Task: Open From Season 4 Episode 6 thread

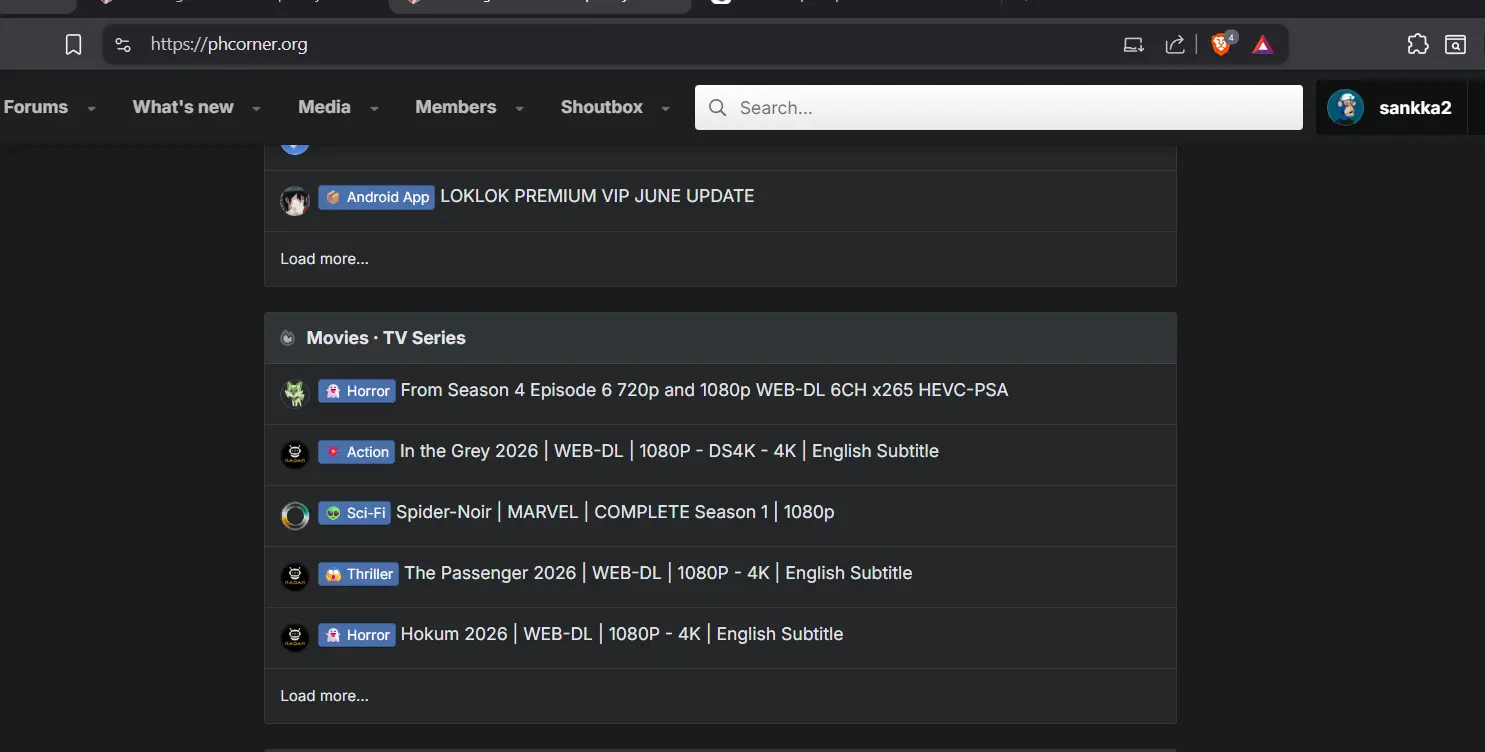Action: (x=704, y=390)
